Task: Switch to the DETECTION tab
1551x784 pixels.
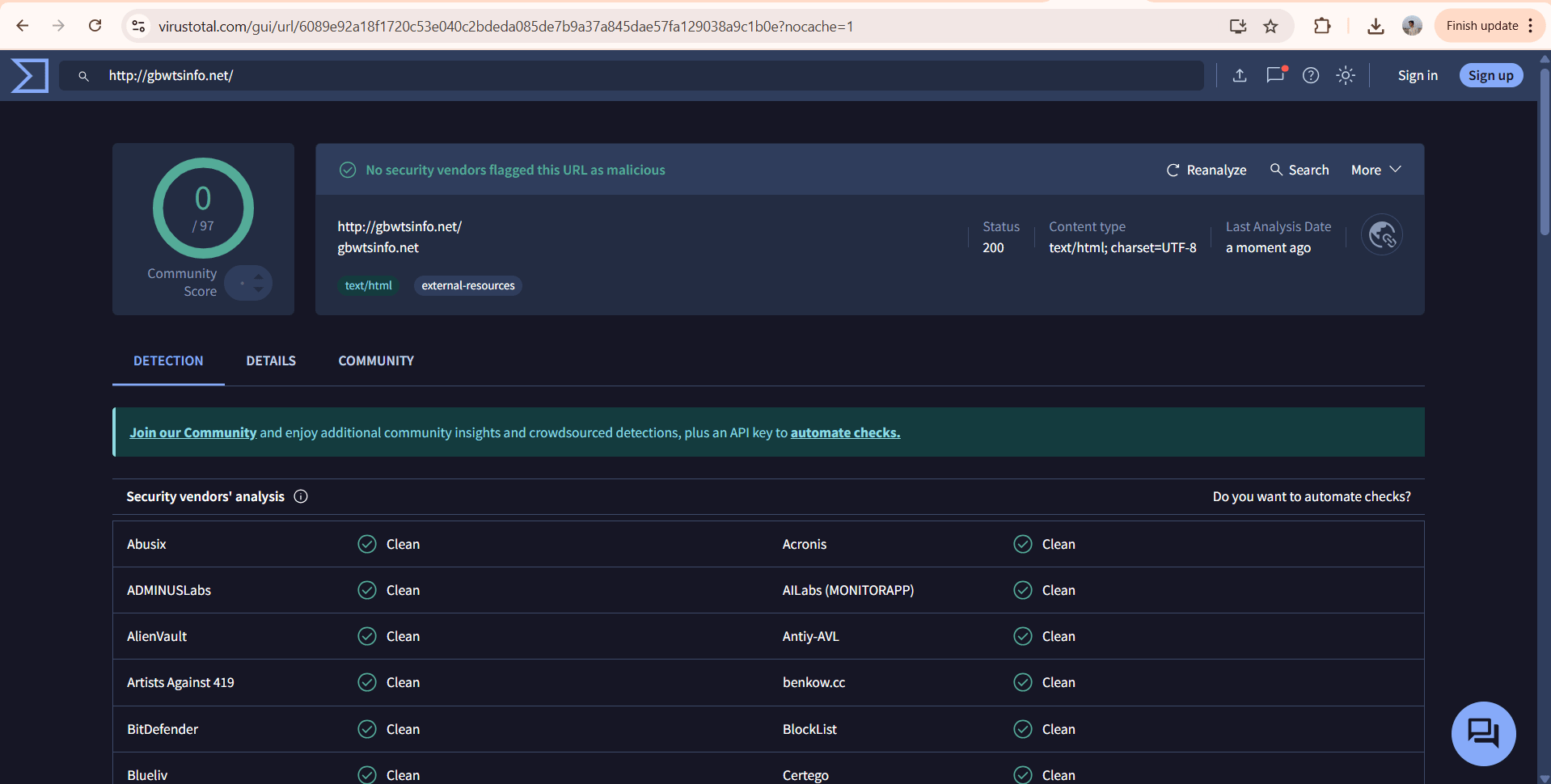Action: [168, 360]
